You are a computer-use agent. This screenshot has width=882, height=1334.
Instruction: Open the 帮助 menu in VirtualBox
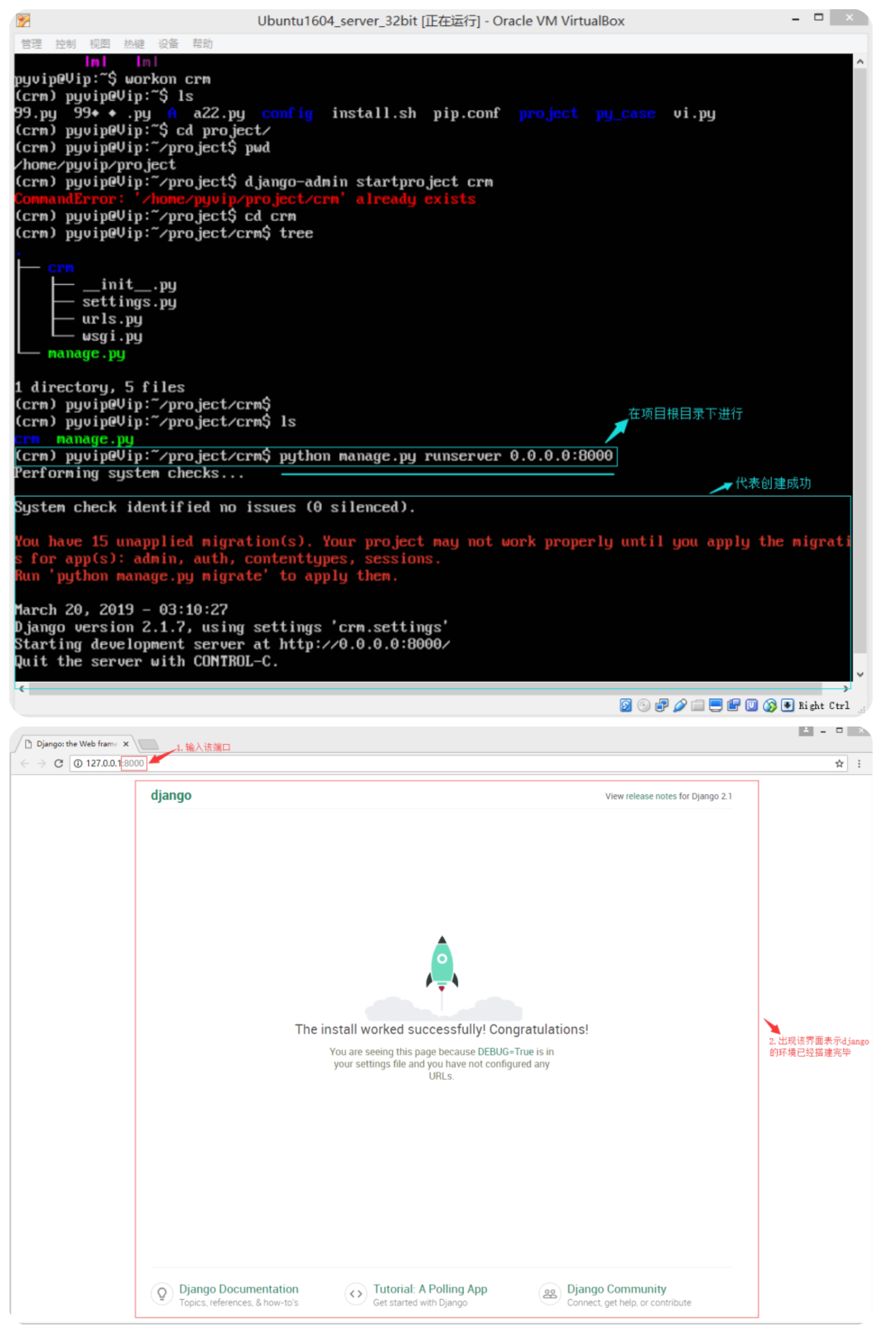(x=203, y=44)
